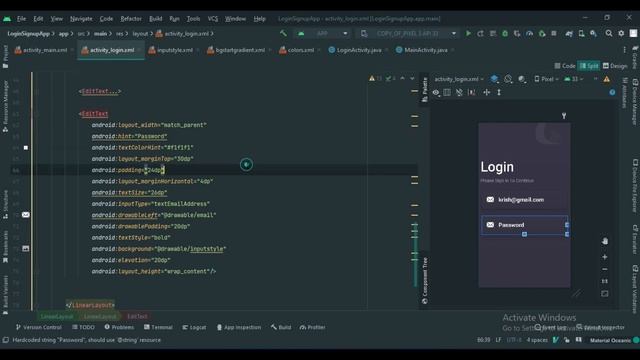Run the app with green play button
640x360 pixels.
tap(468, 33)
